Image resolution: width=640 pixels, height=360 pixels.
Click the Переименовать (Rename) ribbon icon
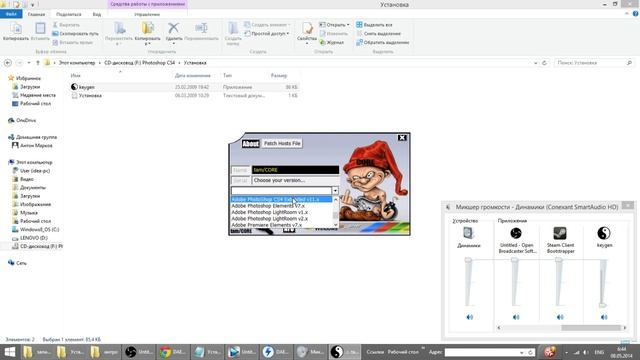click(201, 28)
